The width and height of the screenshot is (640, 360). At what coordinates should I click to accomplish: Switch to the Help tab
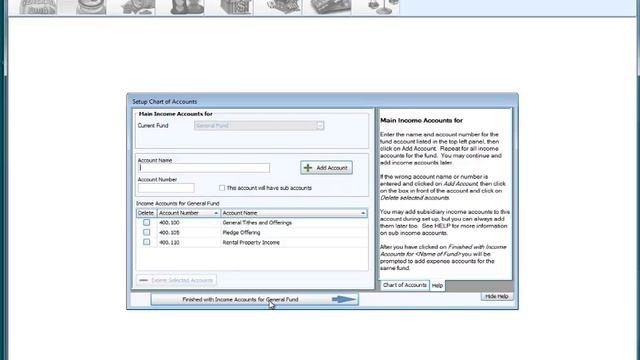[437, 285]
